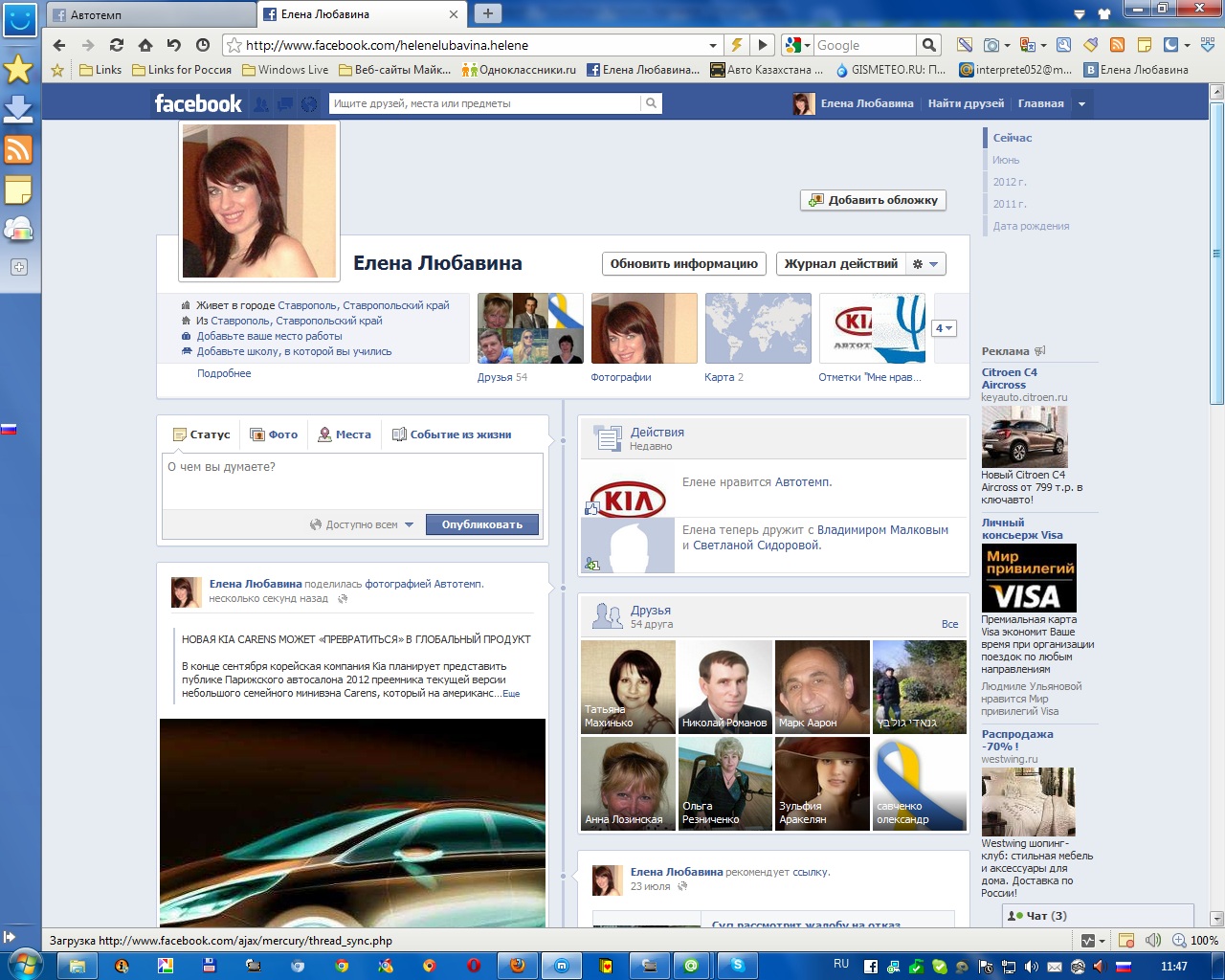Launch Skype from the taskbar
1225x980 pixels.
click(x=738, y=966)
